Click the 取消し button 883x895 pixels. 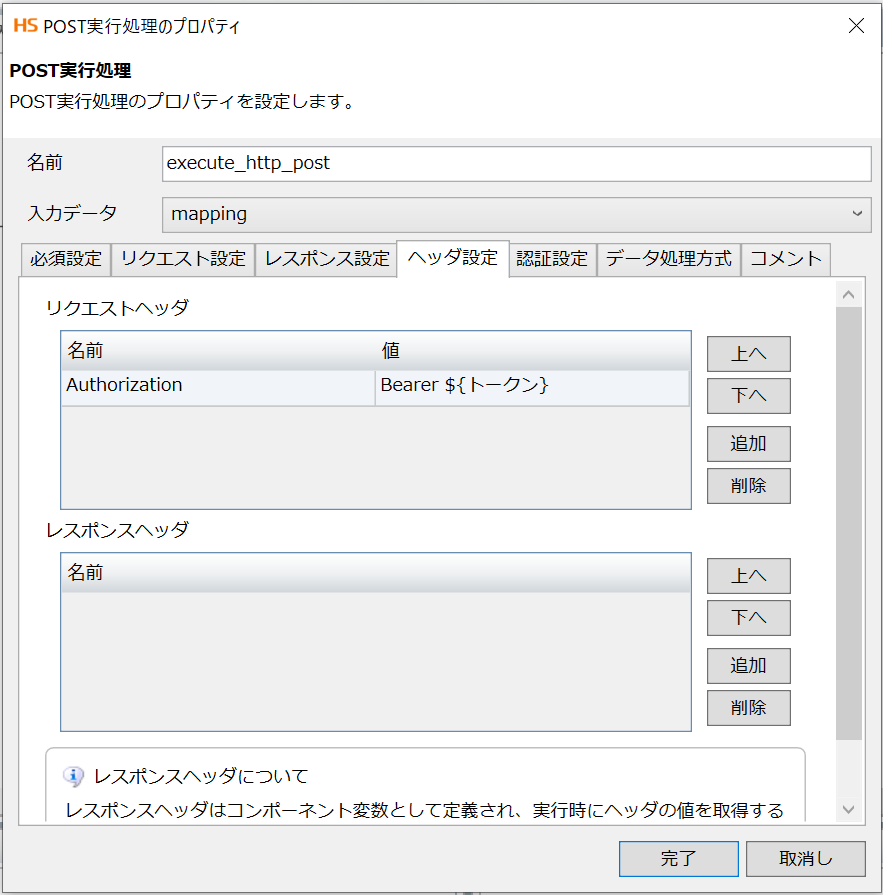point(806,858)
